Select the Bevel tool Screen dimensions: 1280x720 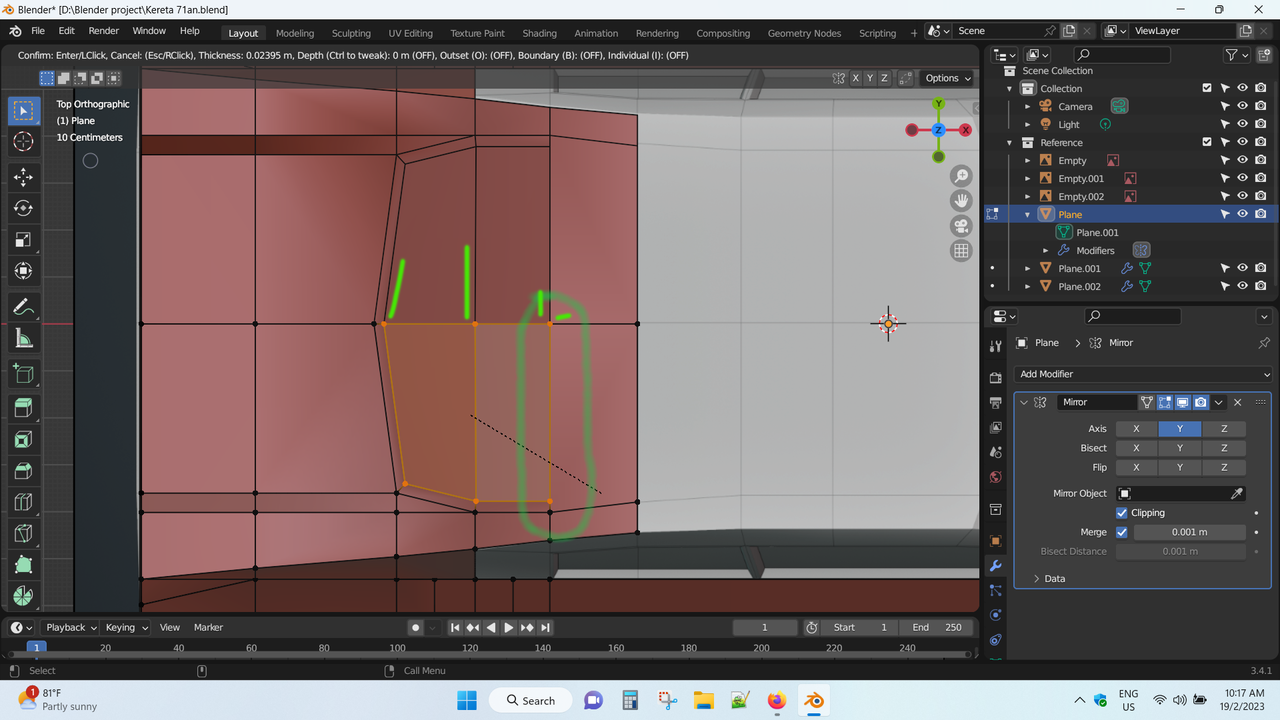click(x=23, y=471)
